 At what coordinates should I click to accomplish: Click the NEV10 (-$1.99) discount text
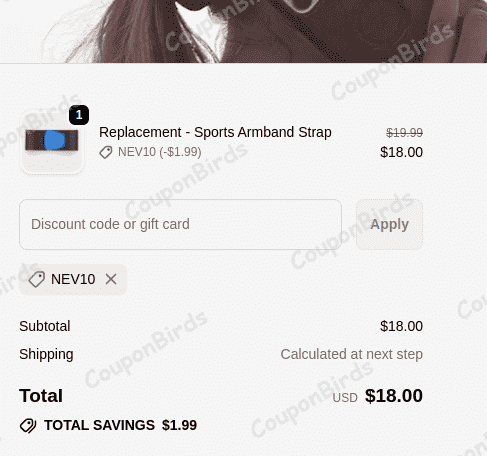(x=160, y=152)
